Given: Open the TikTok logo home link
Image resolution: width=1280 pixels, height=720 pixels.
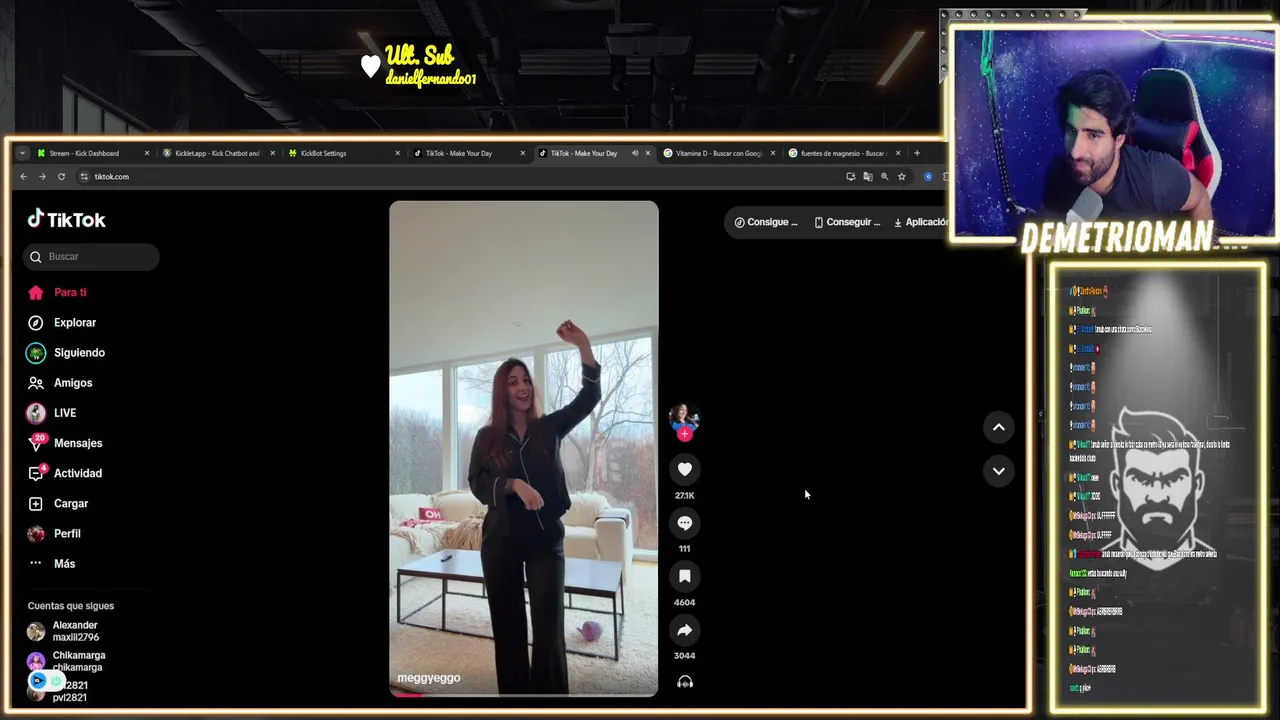Looking at the screenshot, I should (66, 219).
